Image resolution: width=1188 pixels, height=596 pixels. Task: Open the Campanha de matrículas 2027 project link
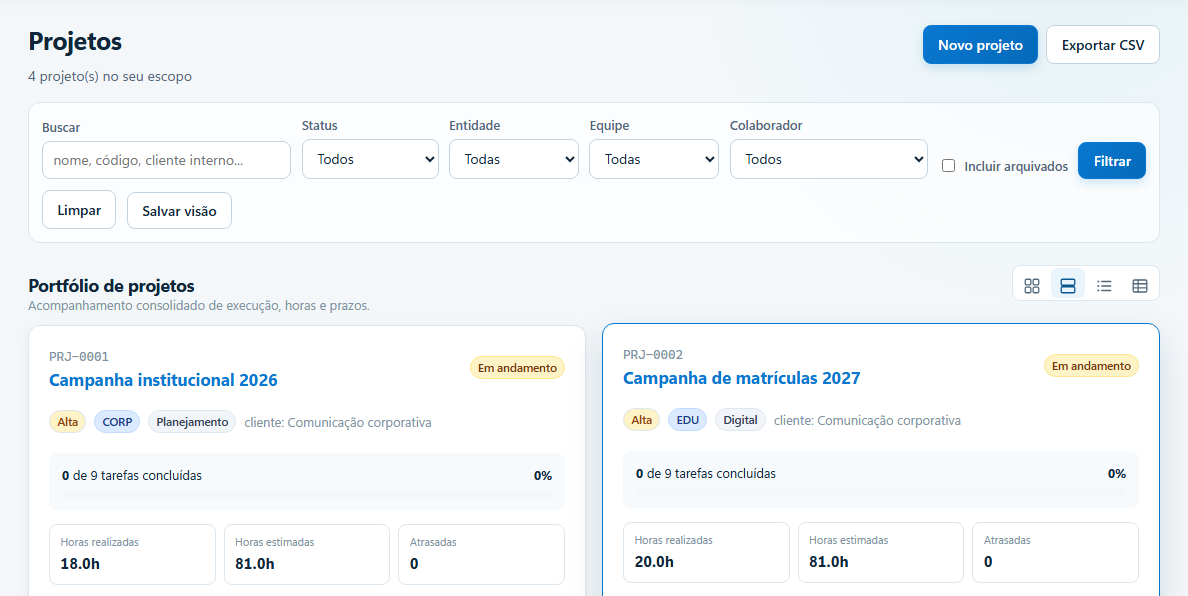(742, 378)
